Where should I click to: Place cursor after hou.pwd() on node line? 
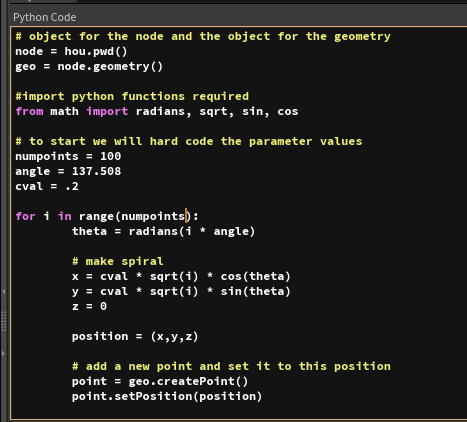(x=128, y=52)
